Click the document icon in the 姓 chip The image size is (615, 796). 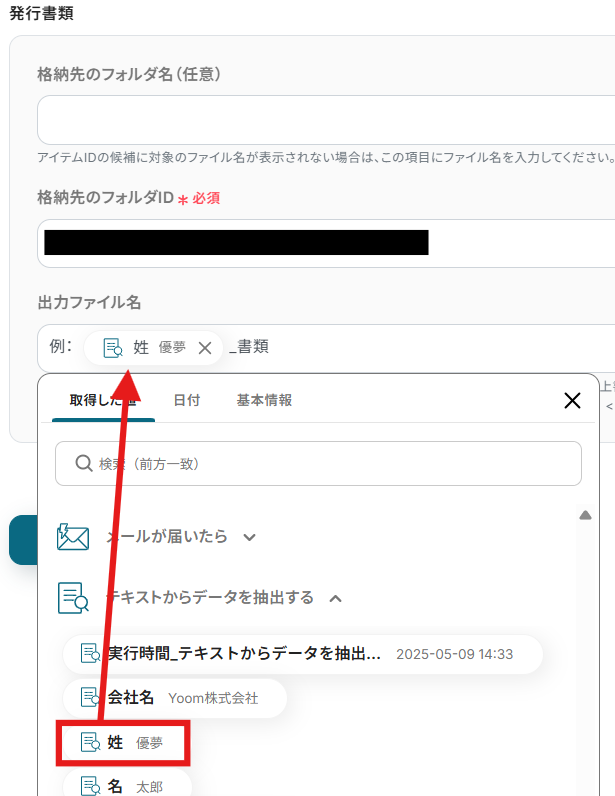point(113,348)
